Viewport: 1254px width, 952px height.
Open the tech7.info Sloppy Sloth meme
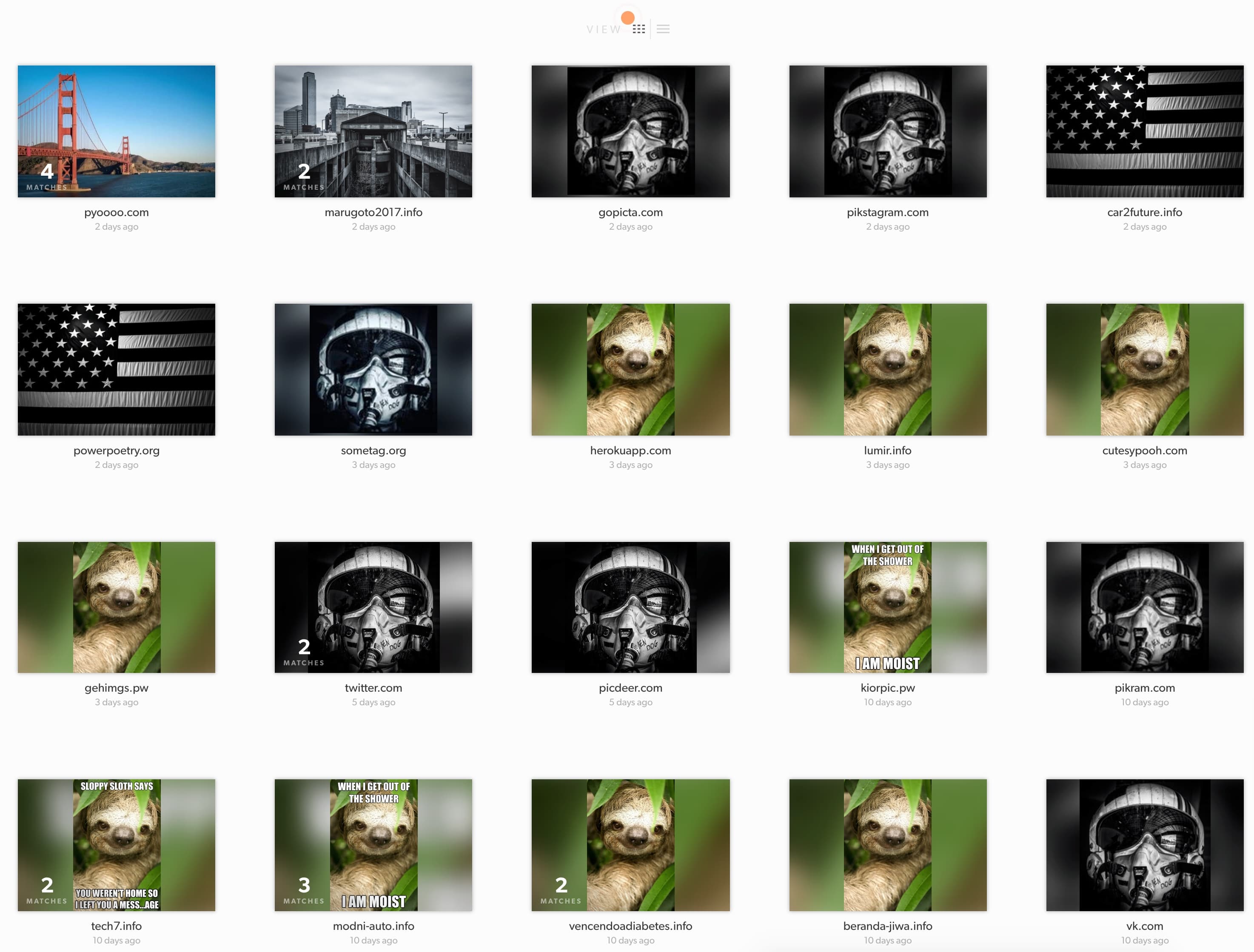pos(116,845)
